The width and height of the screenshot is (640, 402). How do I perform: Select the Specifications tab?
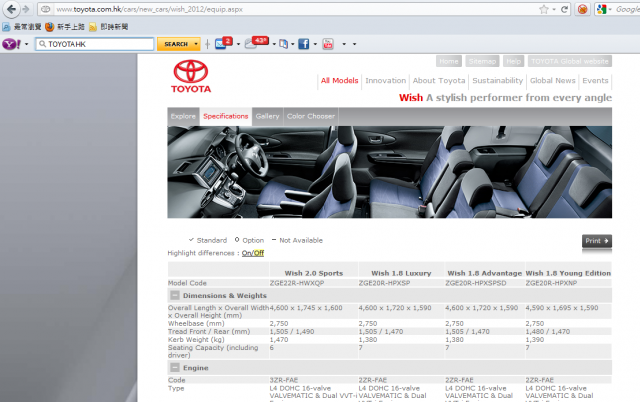coord(226,116)
